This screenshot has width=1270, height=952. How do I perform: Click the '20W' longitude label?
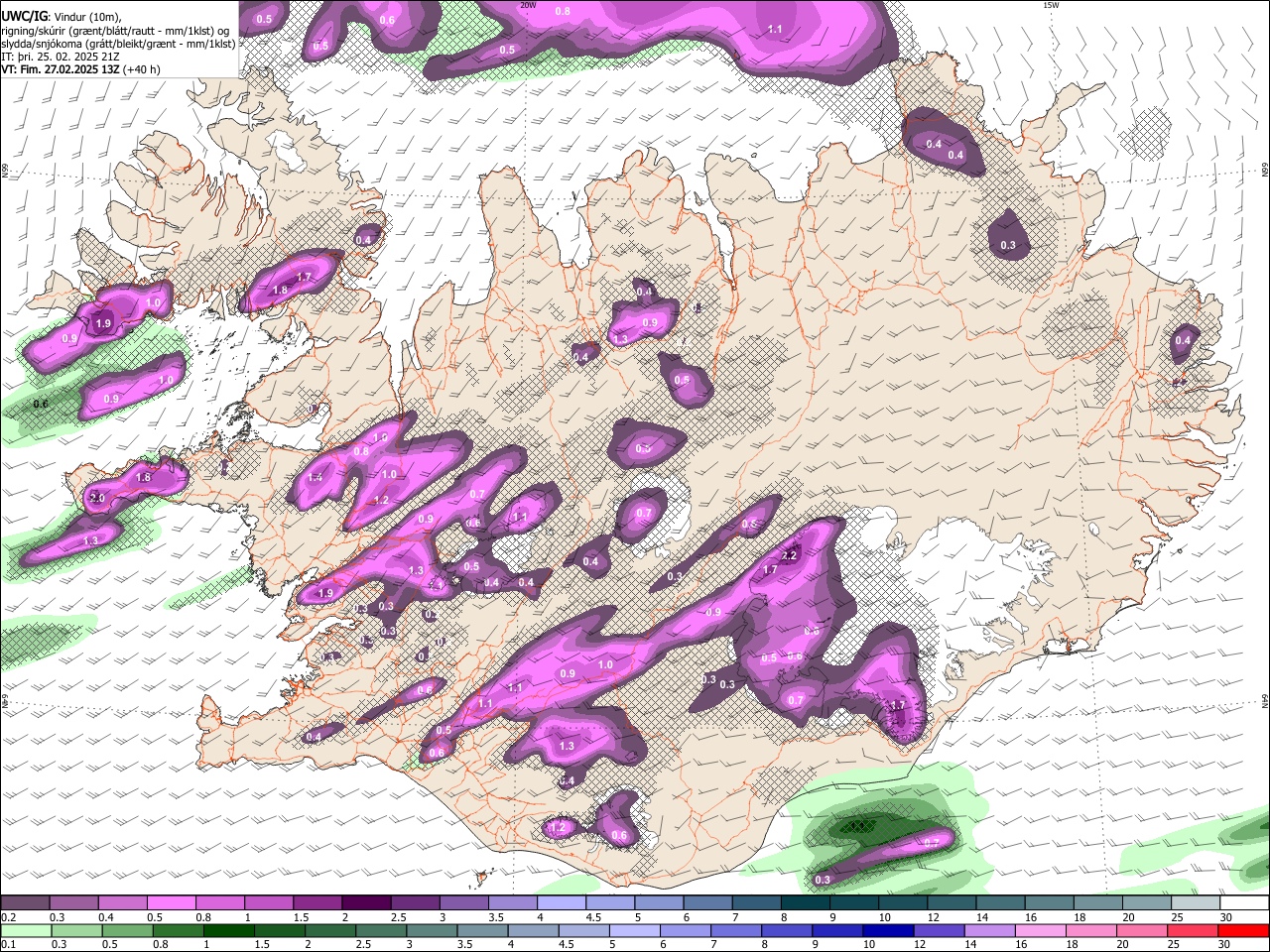coord(528,5)
